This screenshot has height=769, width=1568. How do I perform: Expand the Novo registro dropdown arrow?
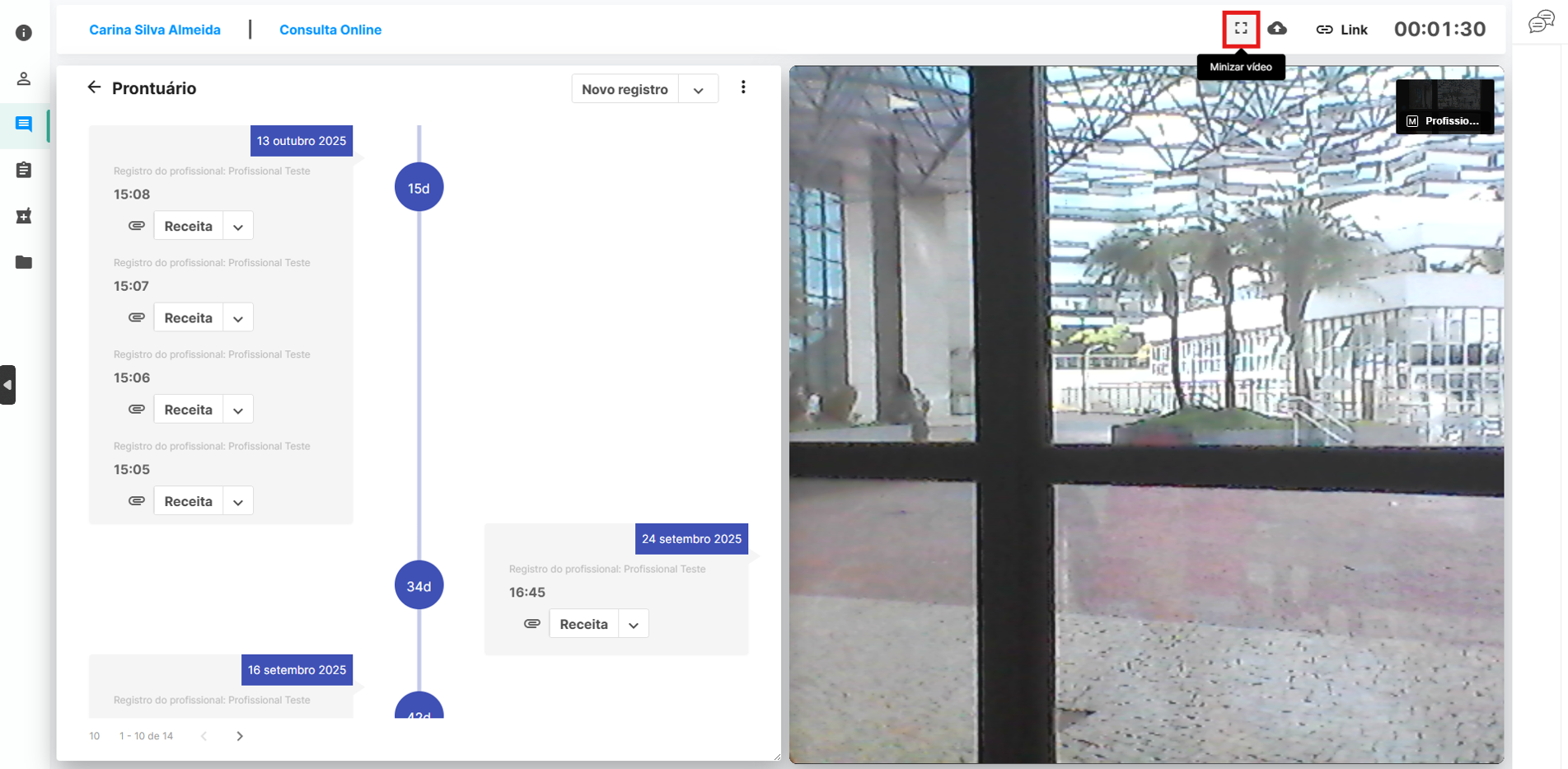pyautogui.click(x=698, y=90)
